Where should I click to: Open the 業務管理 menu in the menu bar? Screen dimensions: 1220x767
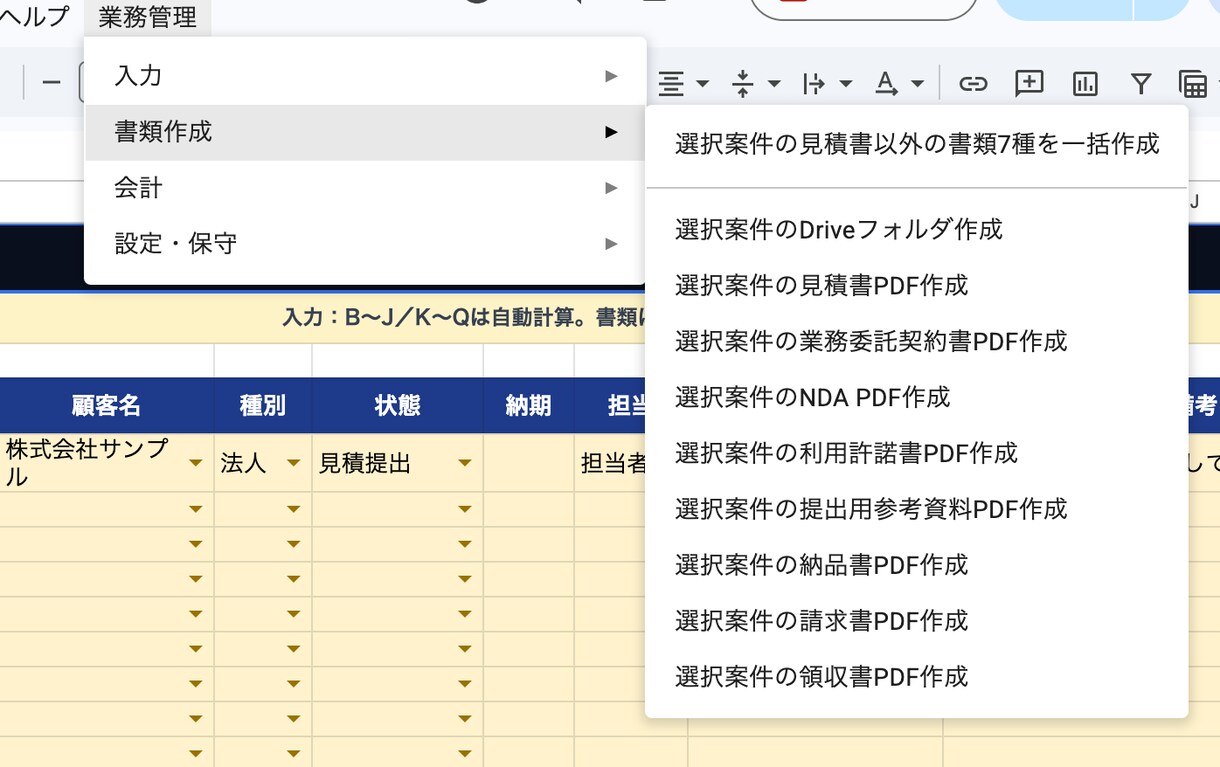pyautogui.click(x=148, y=17)
